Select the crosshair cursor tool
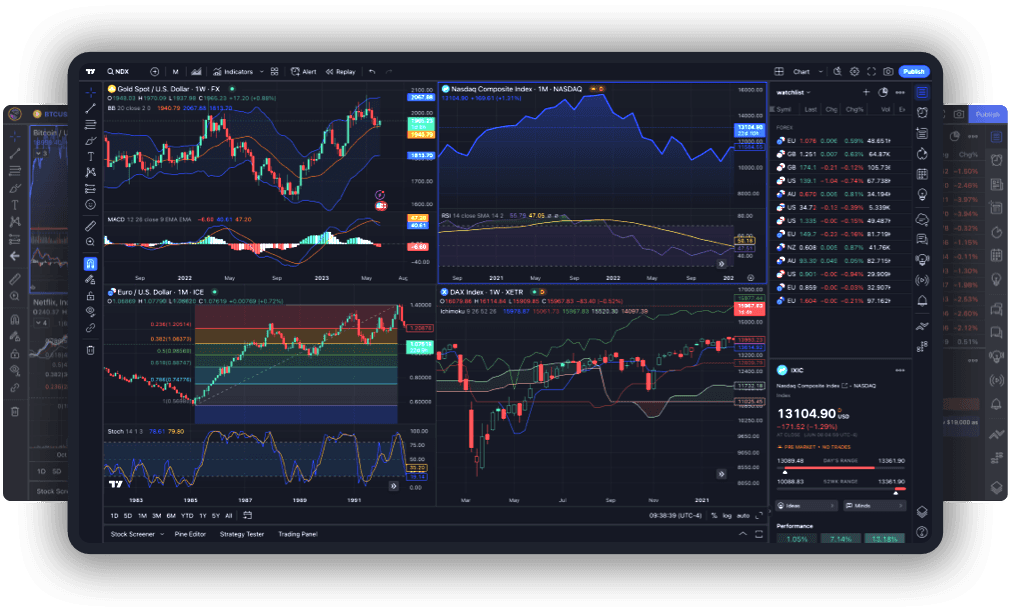The image size is (1011, 612). click(x=91, y=92)
